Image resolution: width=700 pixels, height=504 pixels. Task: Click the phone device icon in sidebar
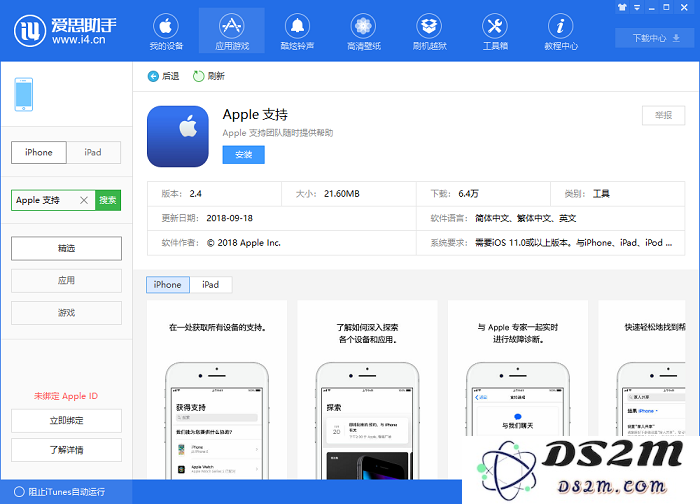(24, 95)
